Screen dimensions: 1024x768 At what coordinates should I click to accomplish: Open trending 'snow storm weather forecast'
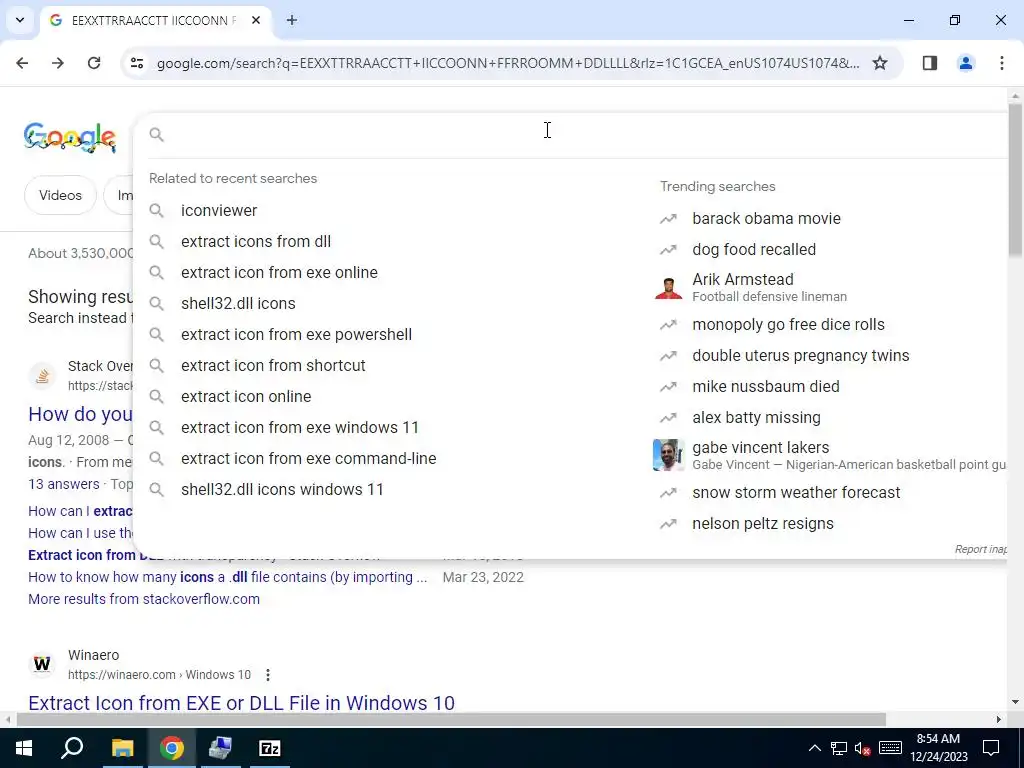pos(796,492)
